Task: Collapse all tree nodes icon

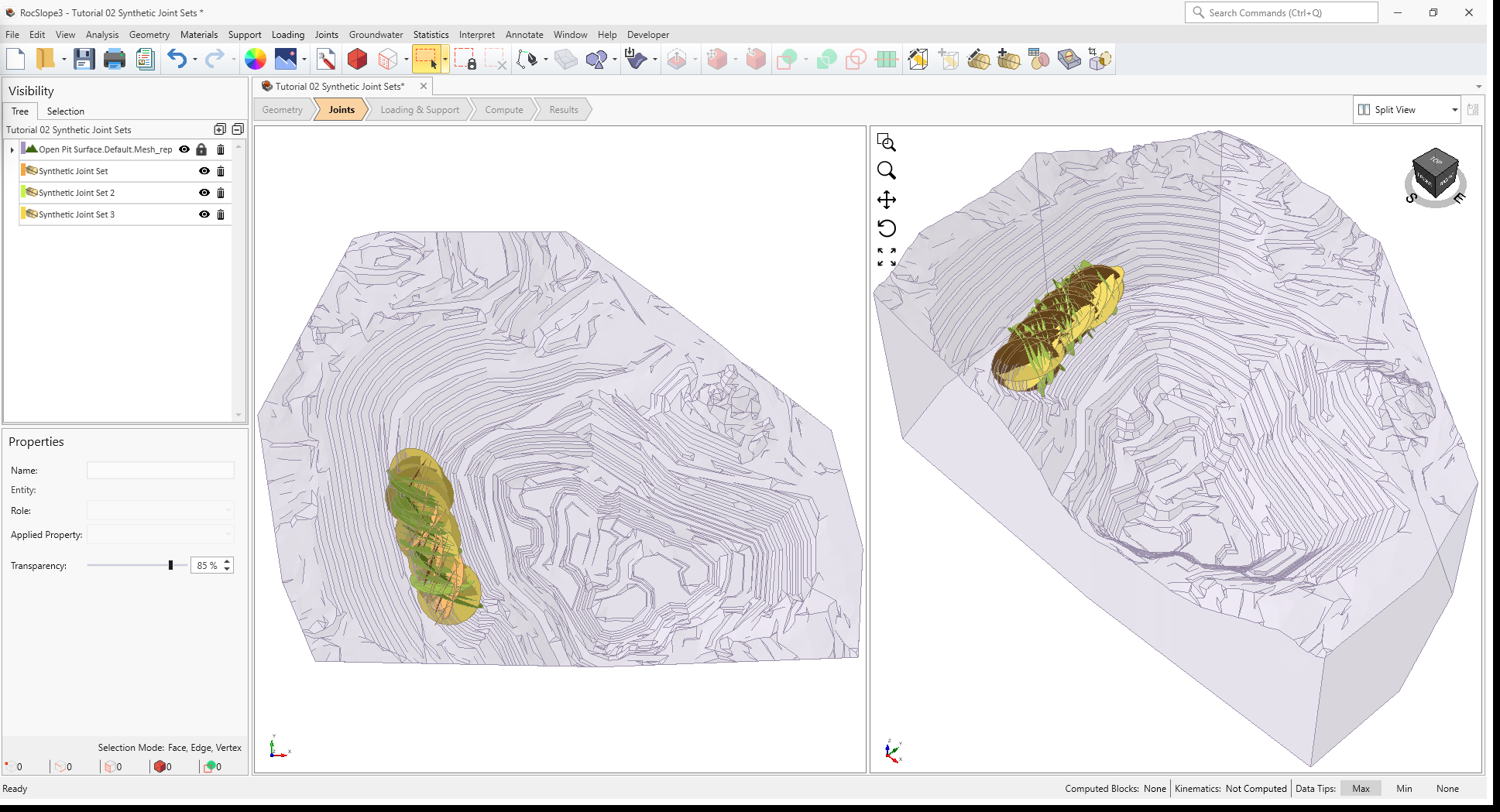Action: click(238, 129)
